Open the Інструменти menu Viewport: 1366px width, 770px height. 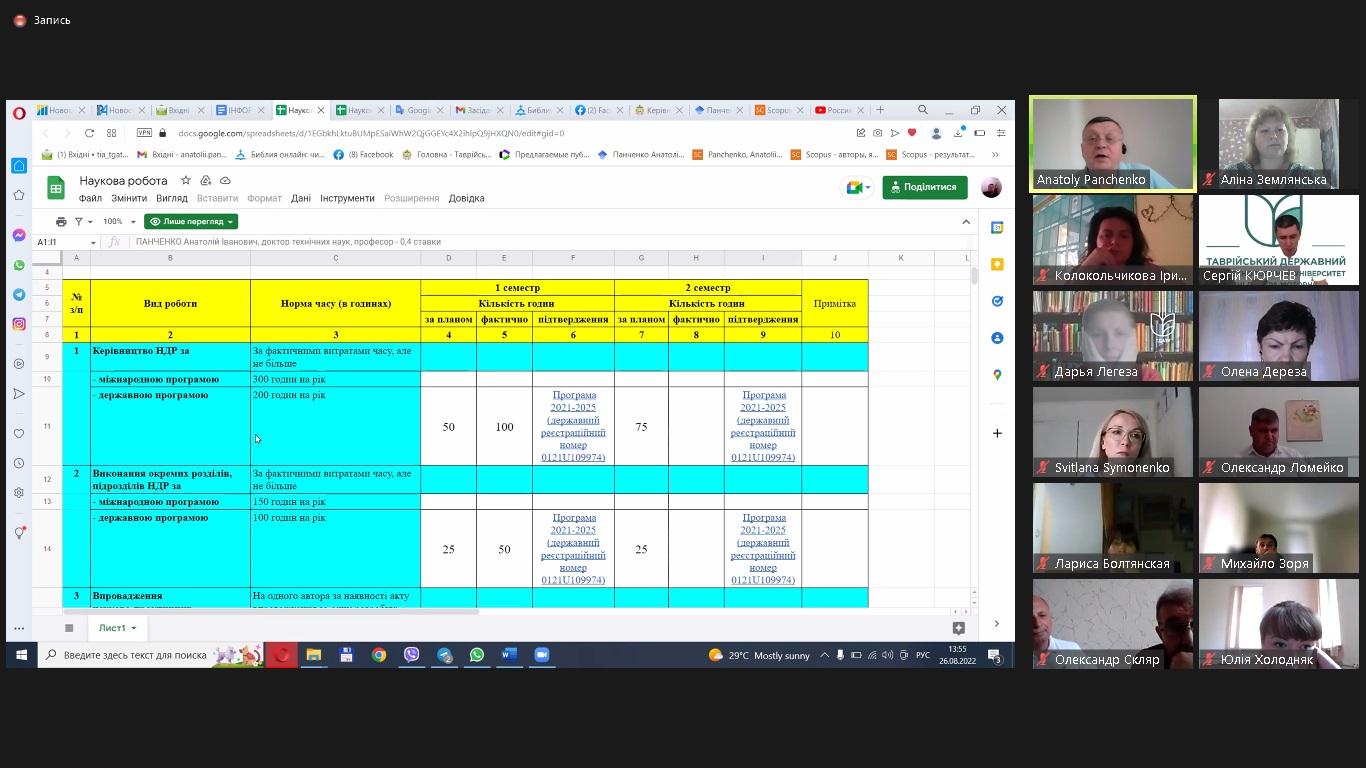tap(347, 198)
